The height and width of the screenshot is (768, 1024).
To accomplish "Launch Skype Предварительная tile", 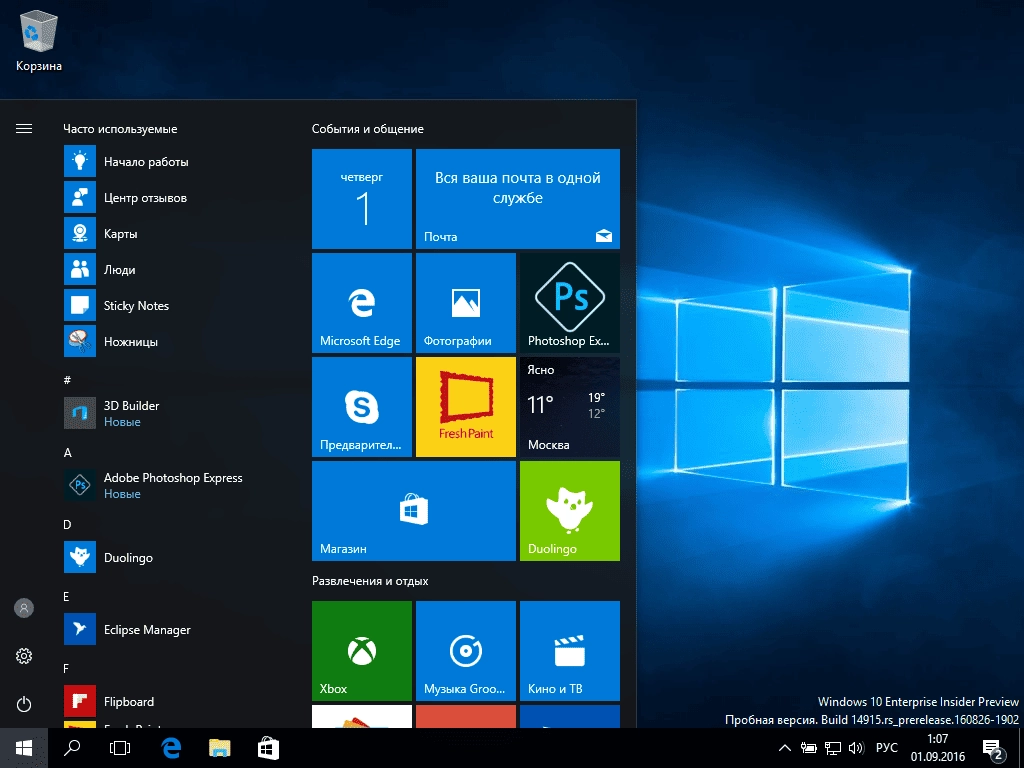I will (x=362, y=407).
